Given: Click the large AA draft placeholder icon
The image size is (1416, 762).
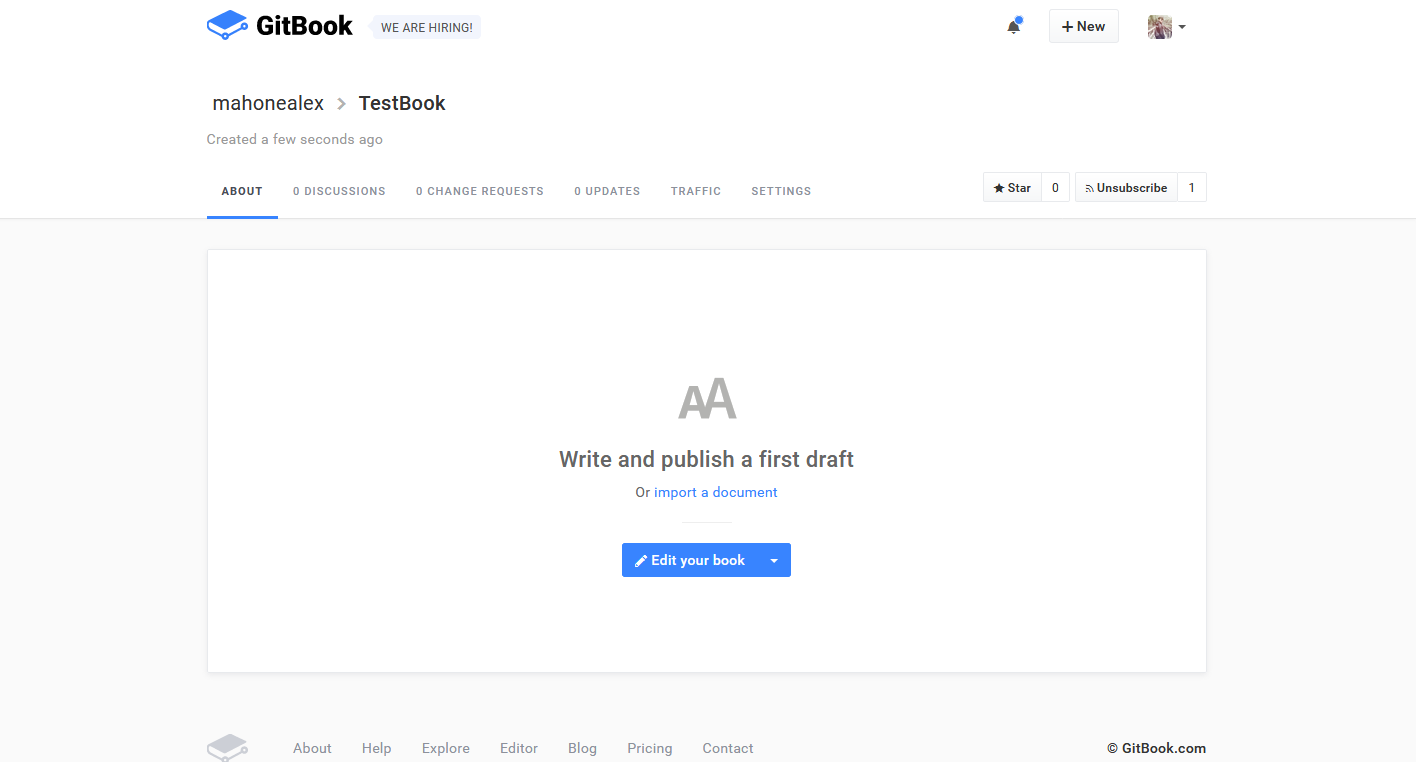Looking at the screenshot, I should [706, 397].
